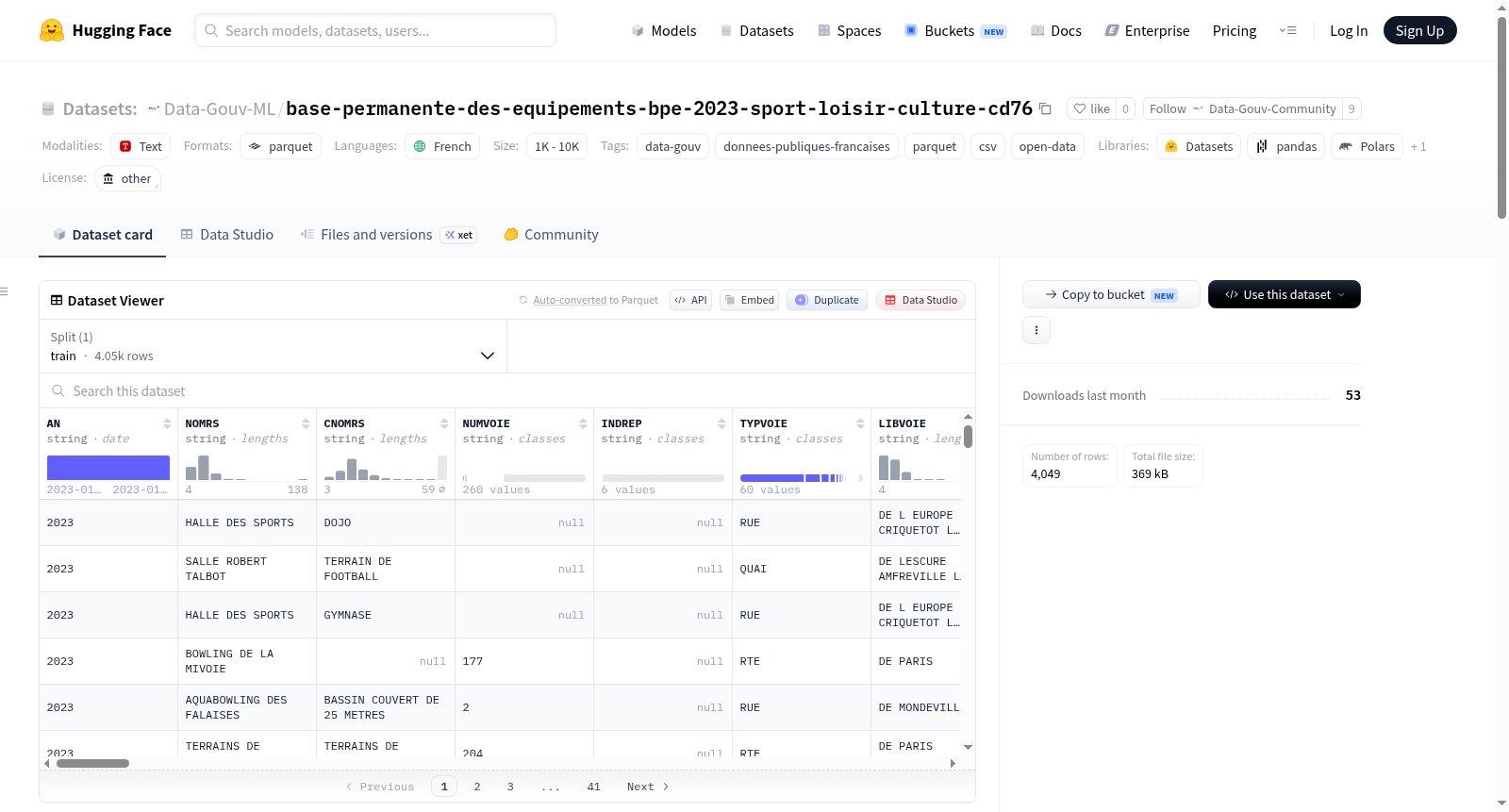Image resolution: width=1509 pixels, height=812 pixels.
Task: Sort the NUMVOIE column
Action: [x=583, y=423]
